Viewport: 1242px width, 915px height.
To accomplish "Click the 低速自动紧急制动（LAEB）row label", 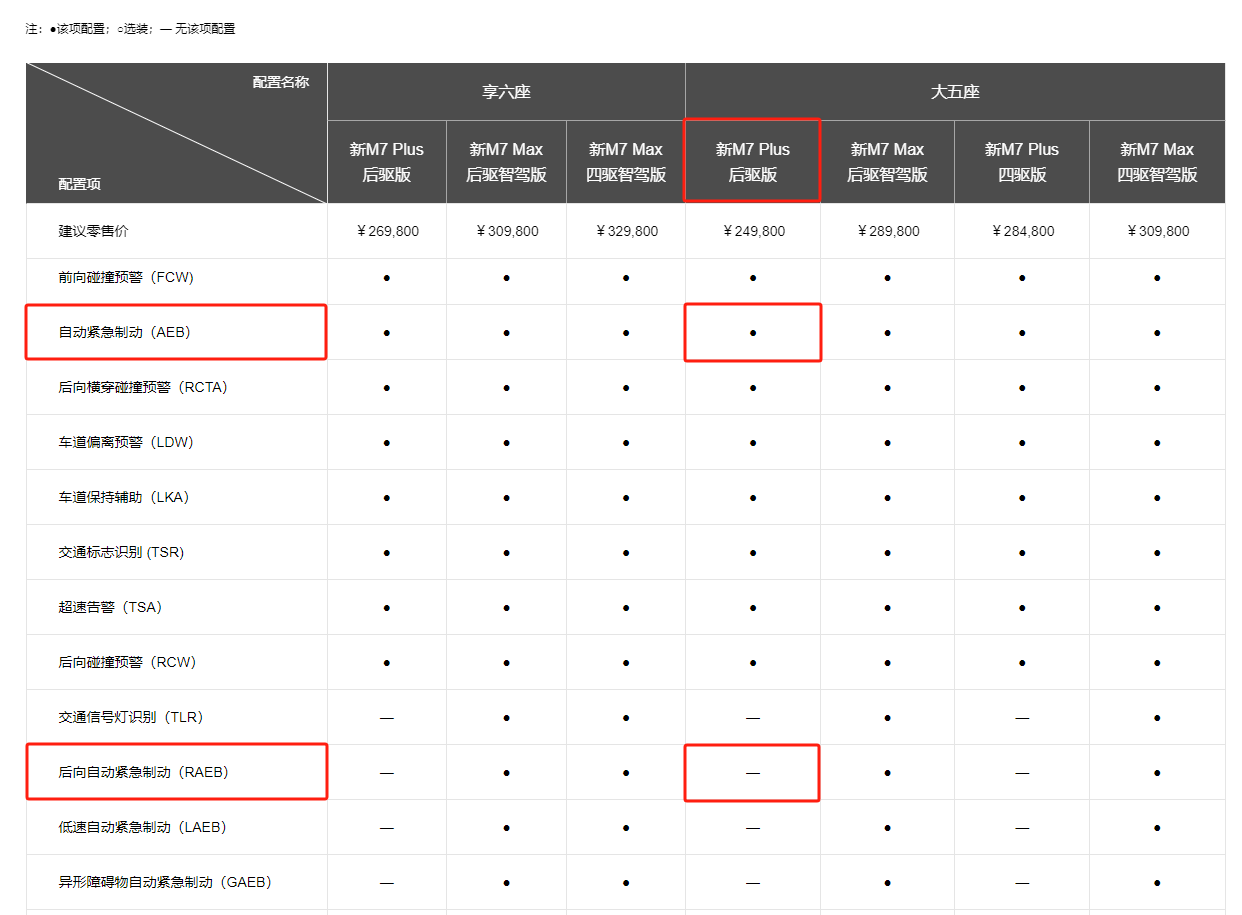I will [x=143, y=827].
